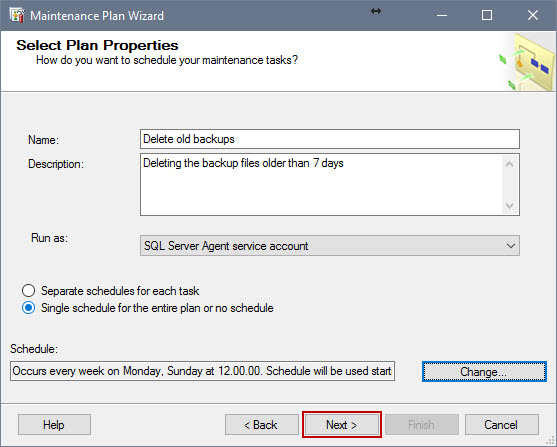Click inside the Description text area

(321, 184)
